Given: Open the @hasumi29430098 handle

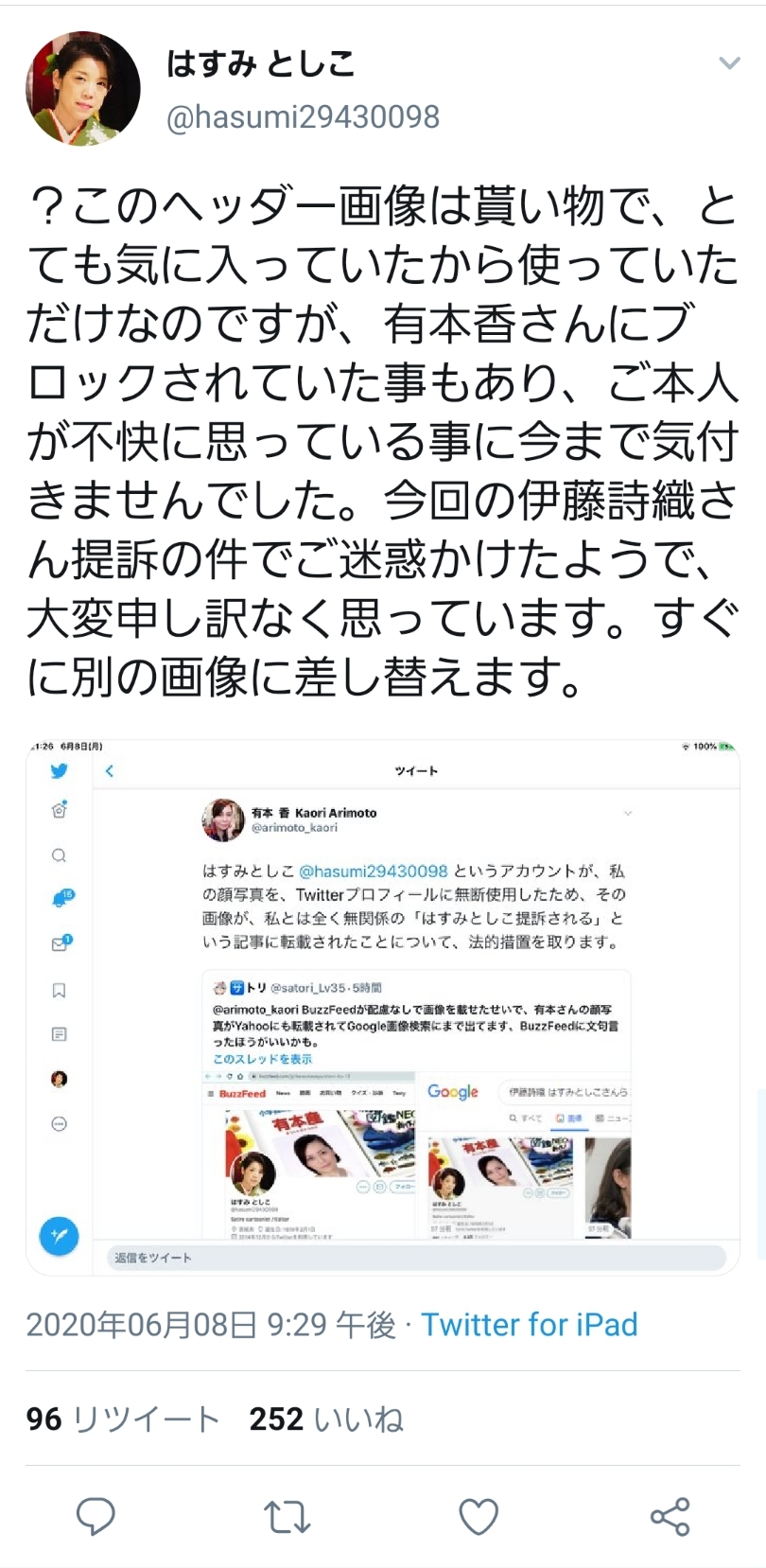Looking at the screenshot, I should tap(303, 116).
